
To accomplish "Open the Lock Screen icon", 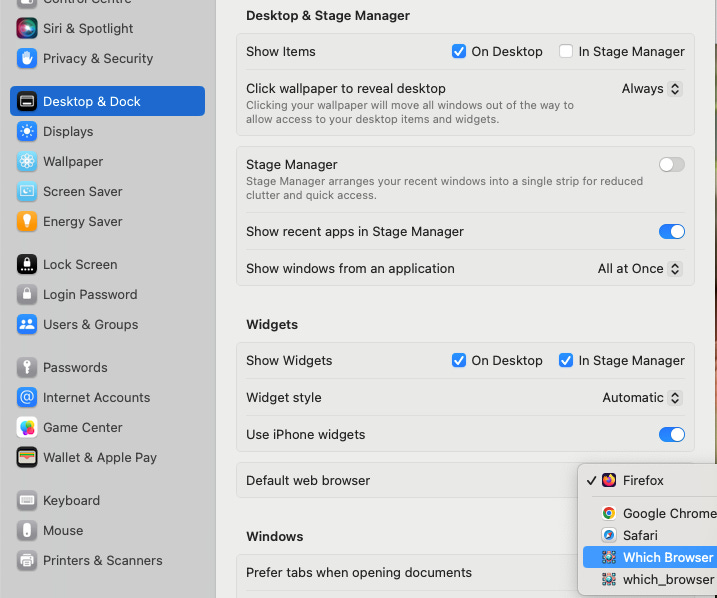I will (27, 265).
